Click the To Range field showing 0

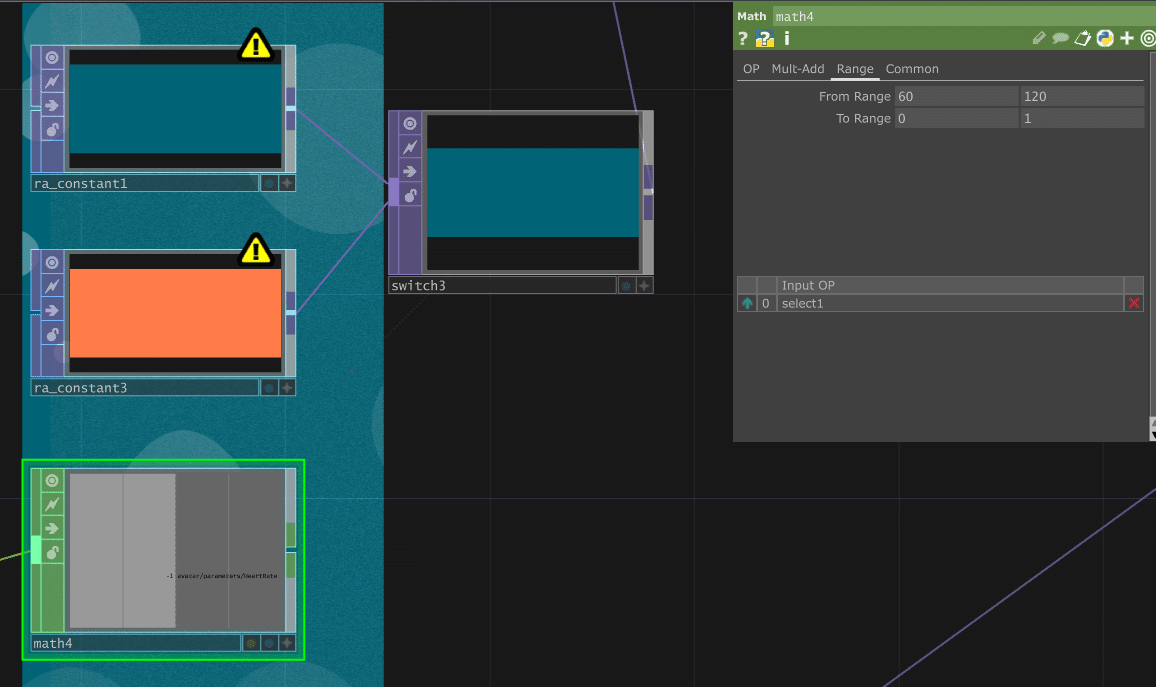click(x=956, y=118)
